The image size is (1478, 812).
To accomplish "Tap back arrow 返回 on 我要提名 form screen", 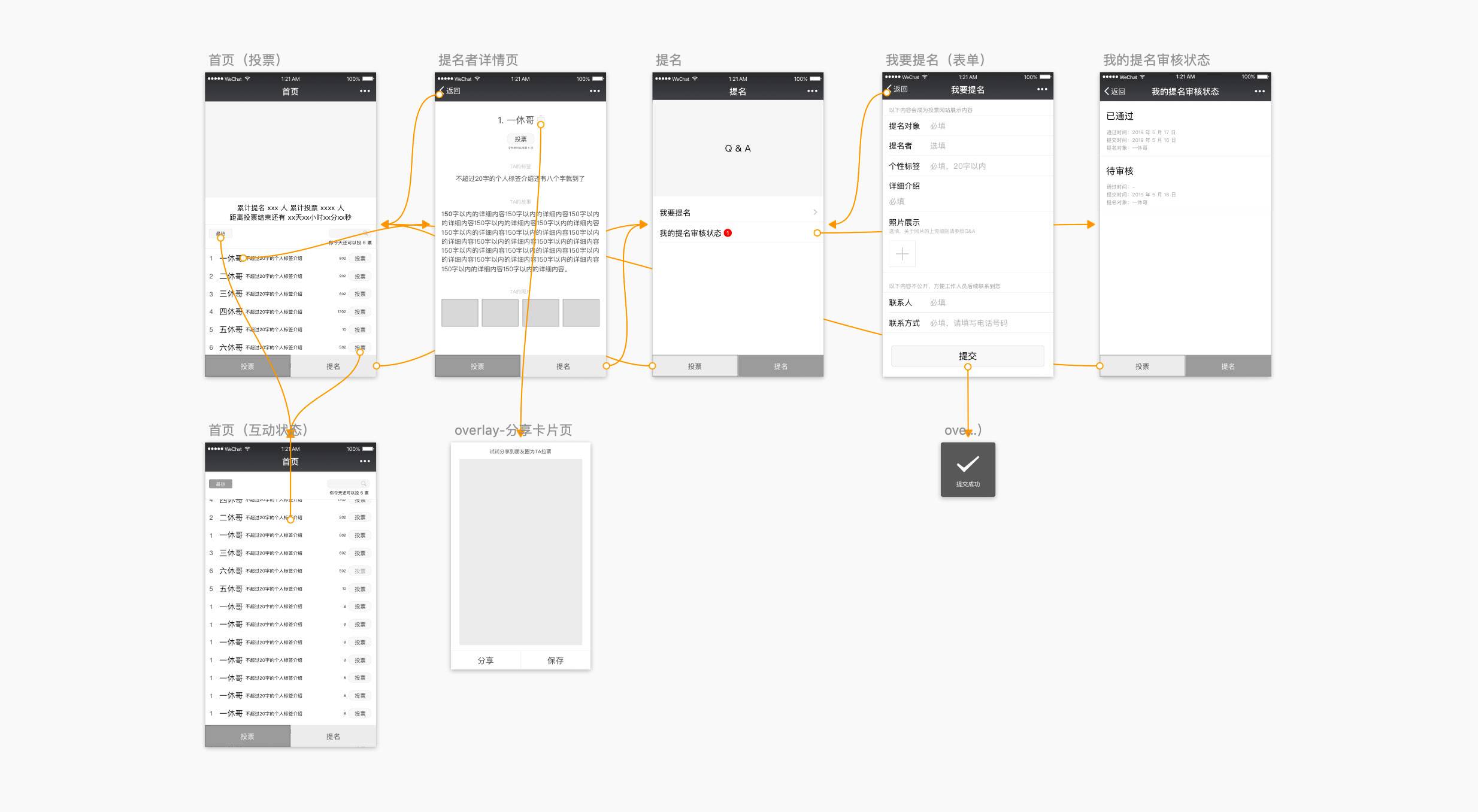I will coord(897,89).
